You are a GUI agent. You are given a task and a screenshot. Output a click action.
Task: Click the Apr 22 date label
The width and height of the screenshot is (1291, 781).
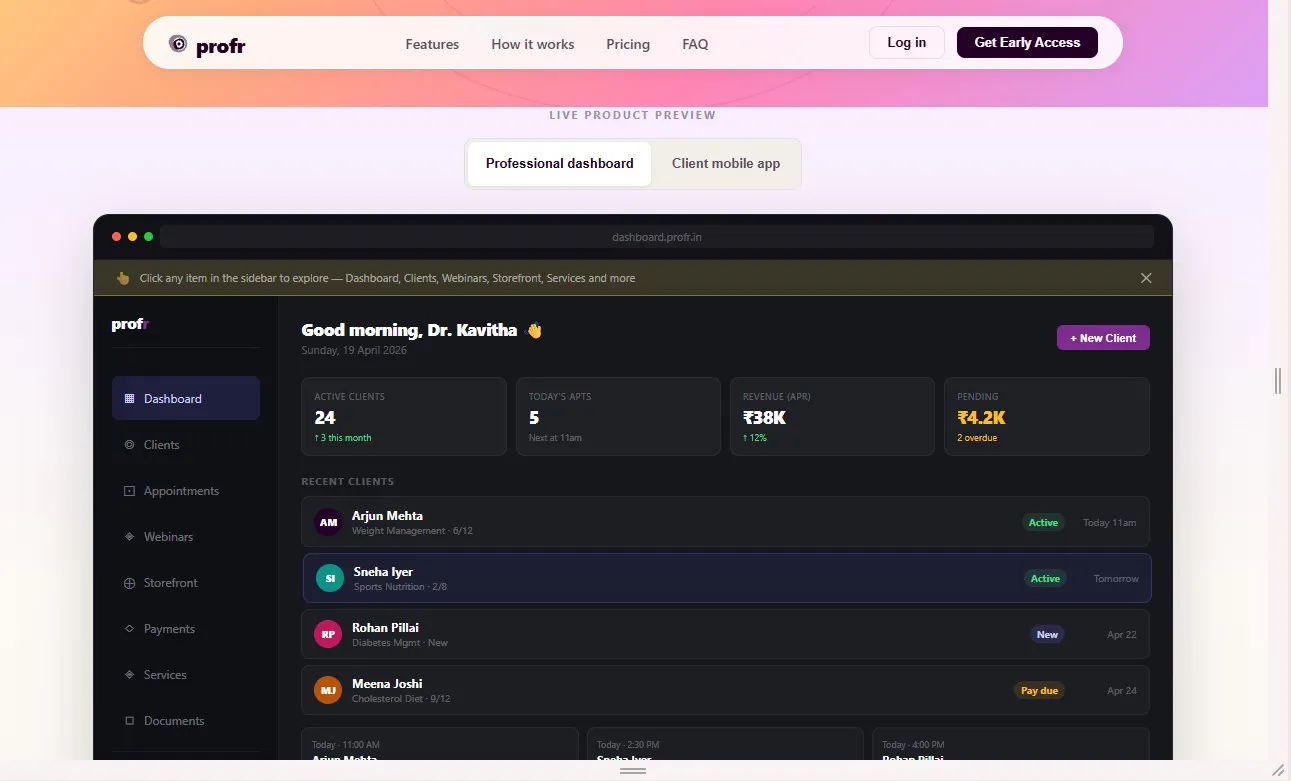[x=1122, y=635]
